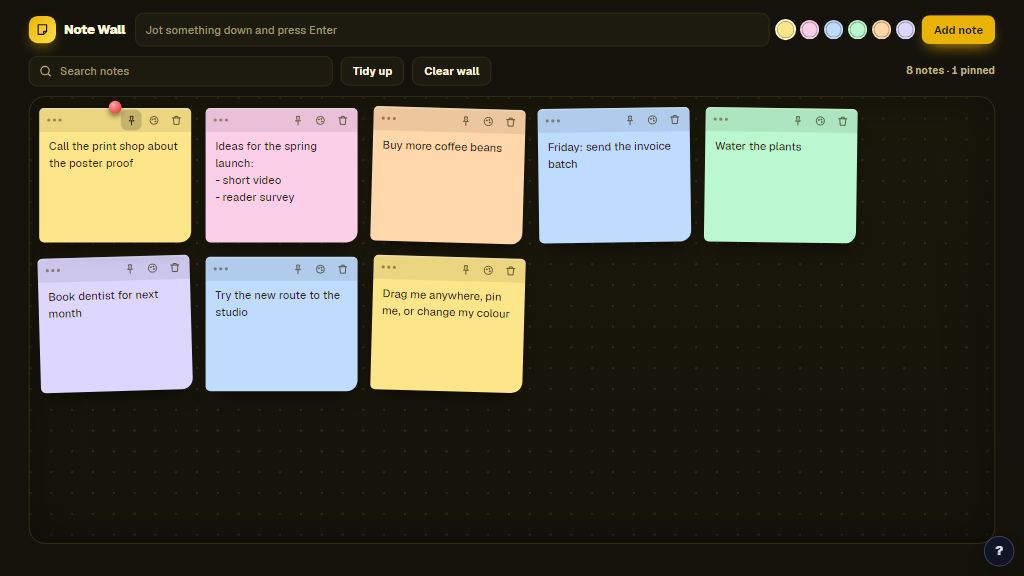Change colour of 'Friday: send the invoice batch' note

[x=652, y=120]
